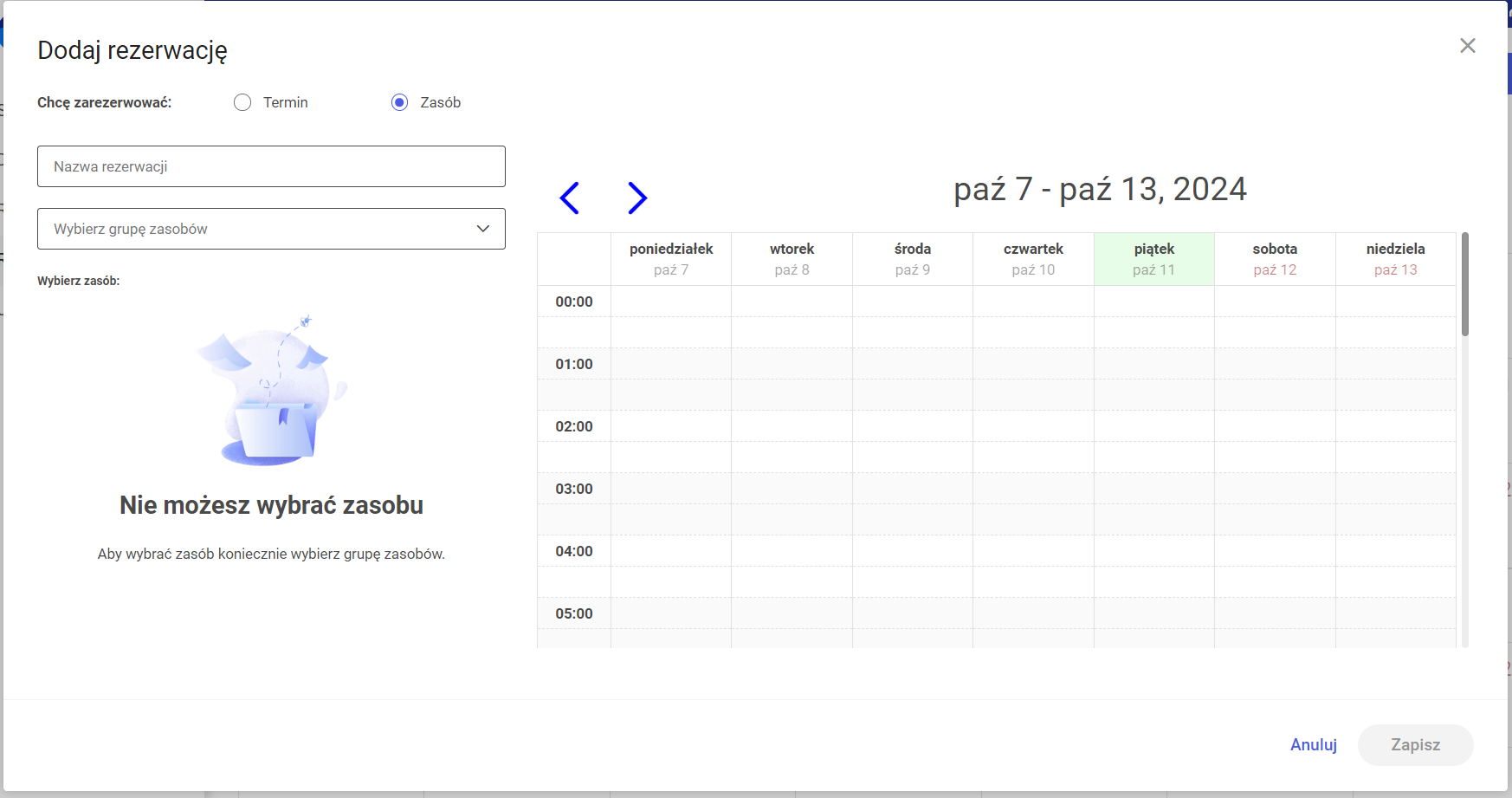Screen dimensions: 1512x798
Task: Select the Termin radio option
Action: (x=242, y=102)
